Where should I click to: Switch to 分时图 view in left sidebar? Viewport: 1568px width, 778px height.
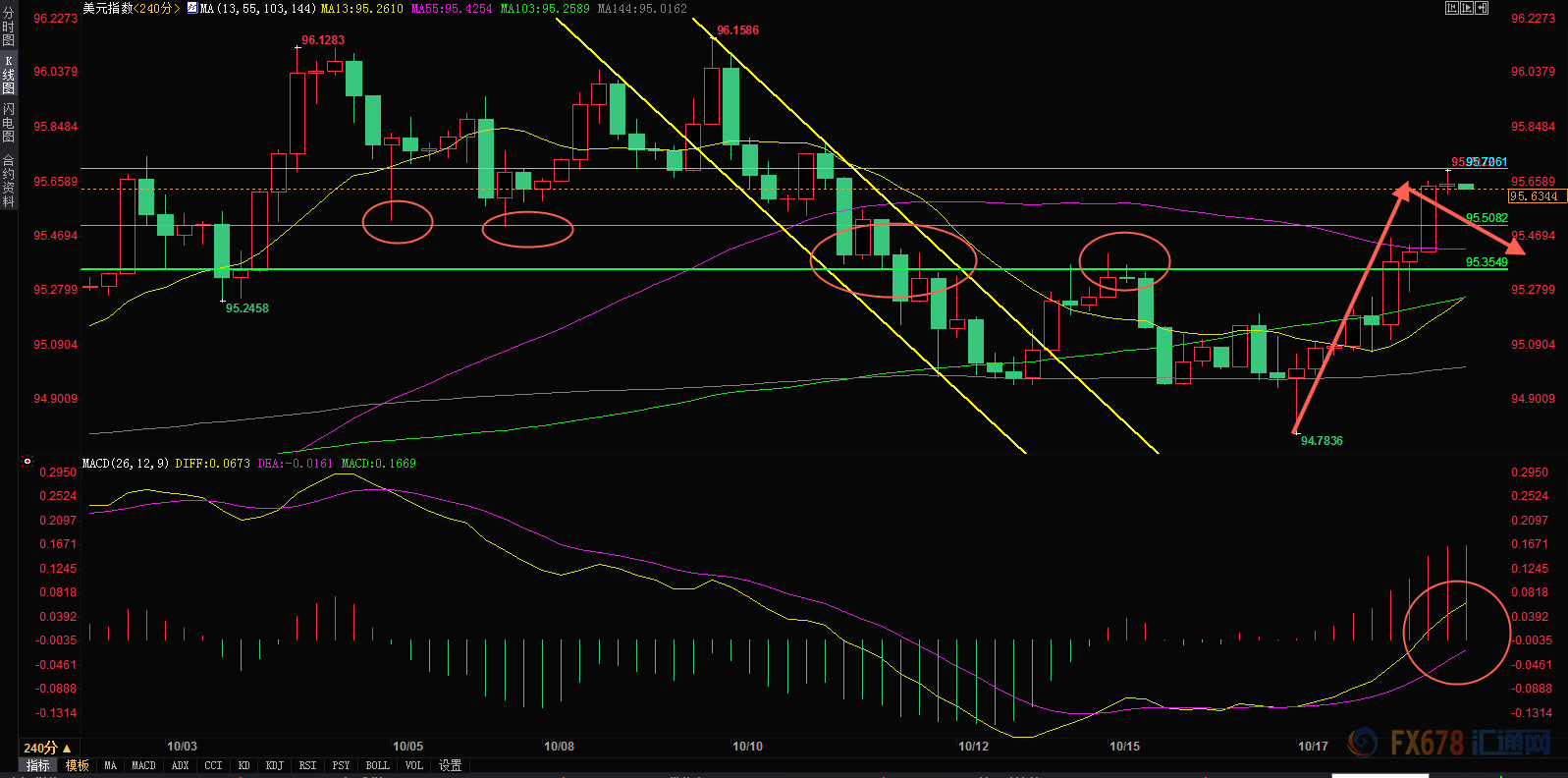tap(9, 28)
